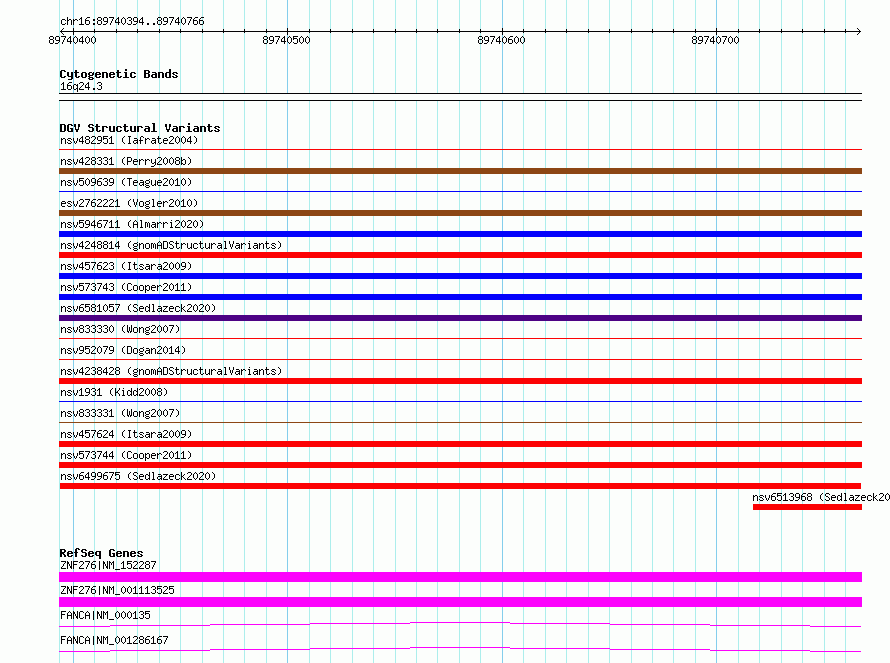Image resolution: width=890 pixels, height=663 pixels.
Task: Click the FANCA|NM_001286167 gene label
Action: click(114, 640)
